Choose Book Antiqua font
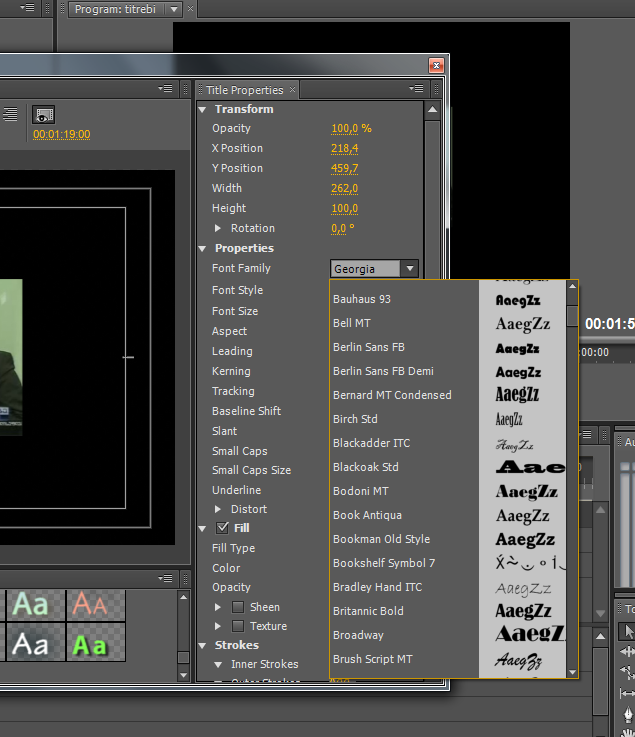Screen dimensions: 635x737 (404, 515)
